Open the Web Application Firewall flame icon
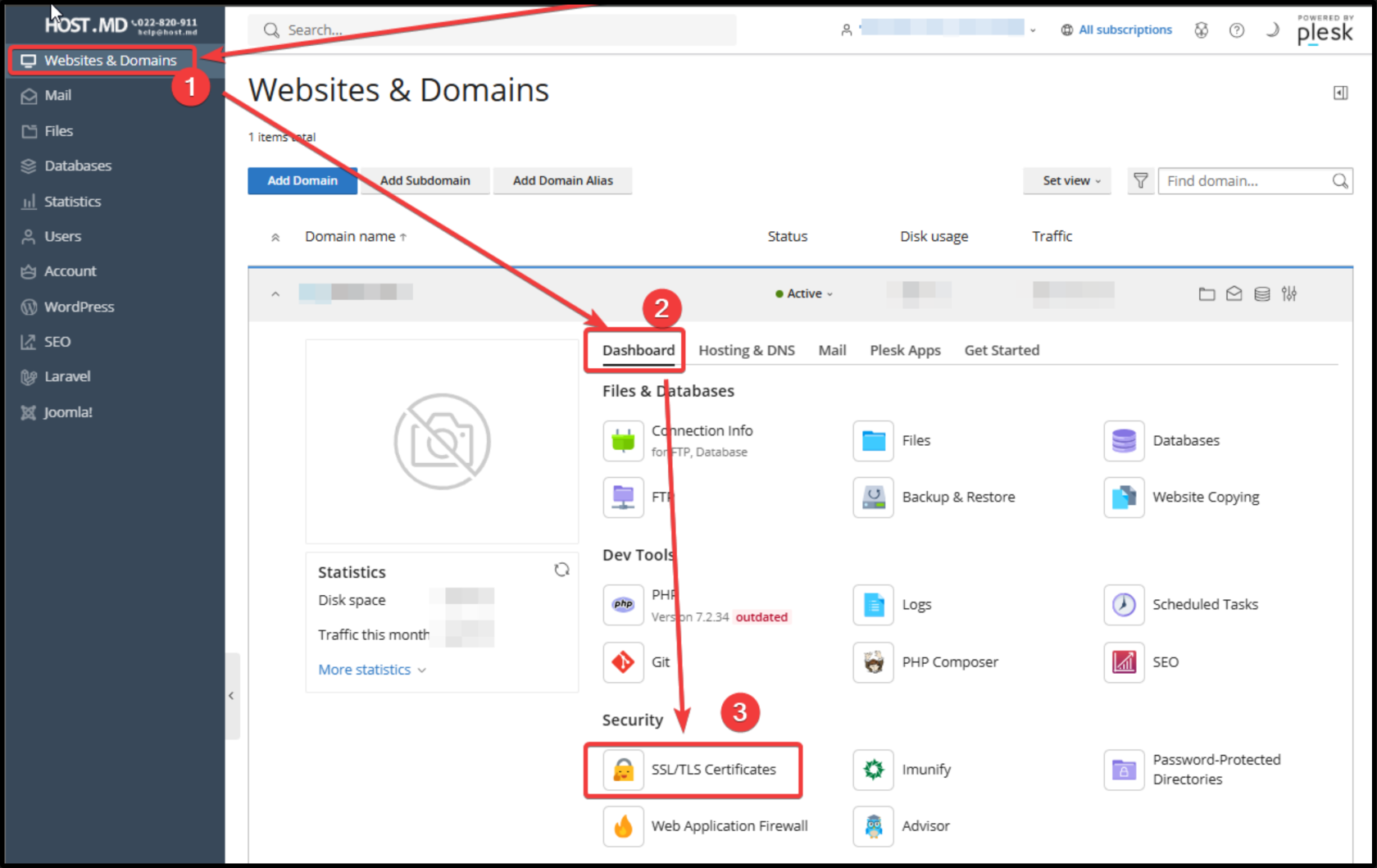The width and height of the screenshot is (1377, 868). tap(623, 826)
